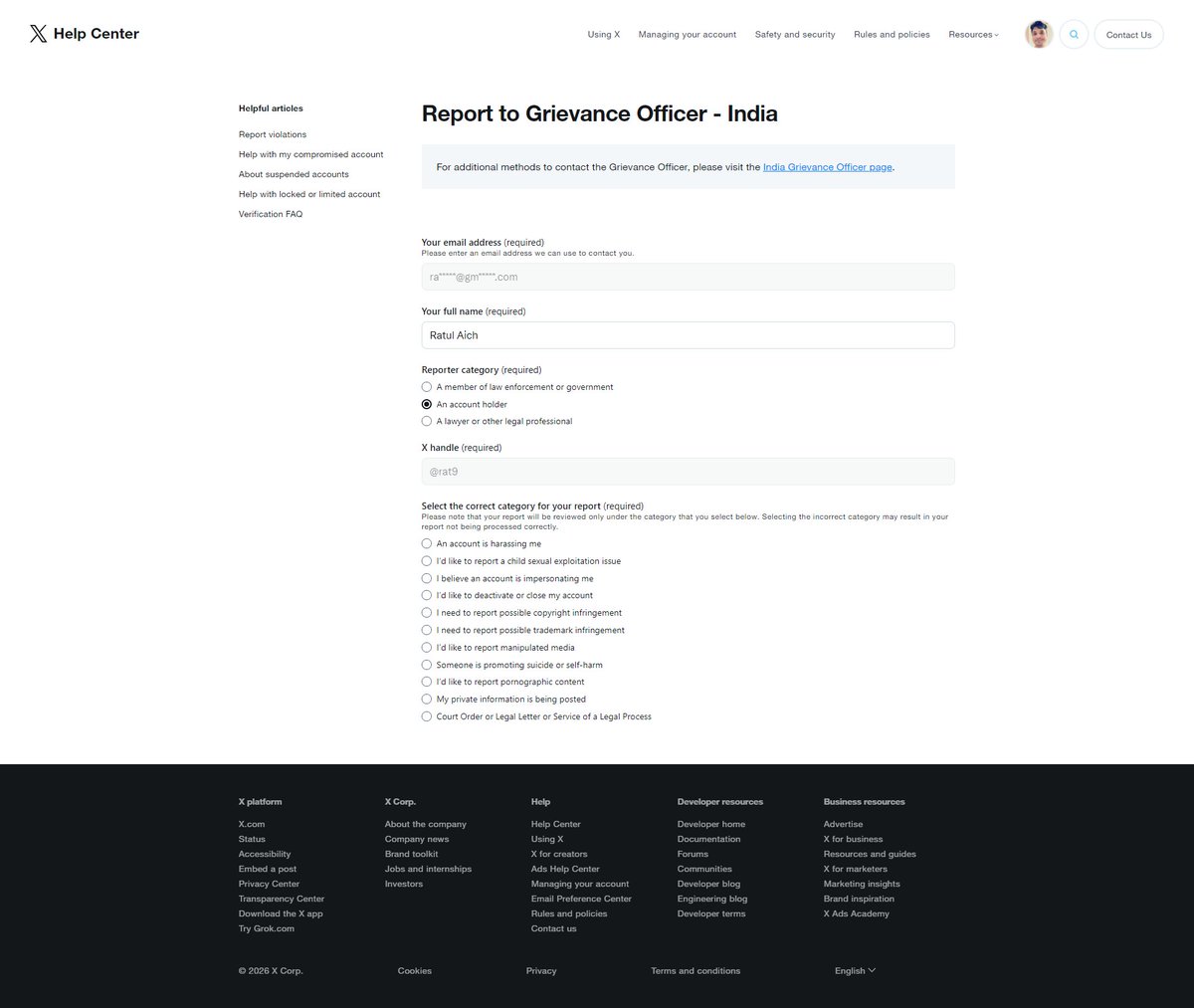The image size is (1194, 1008).
Task: Open Rules and policies menu
Action: coord(892,35)
